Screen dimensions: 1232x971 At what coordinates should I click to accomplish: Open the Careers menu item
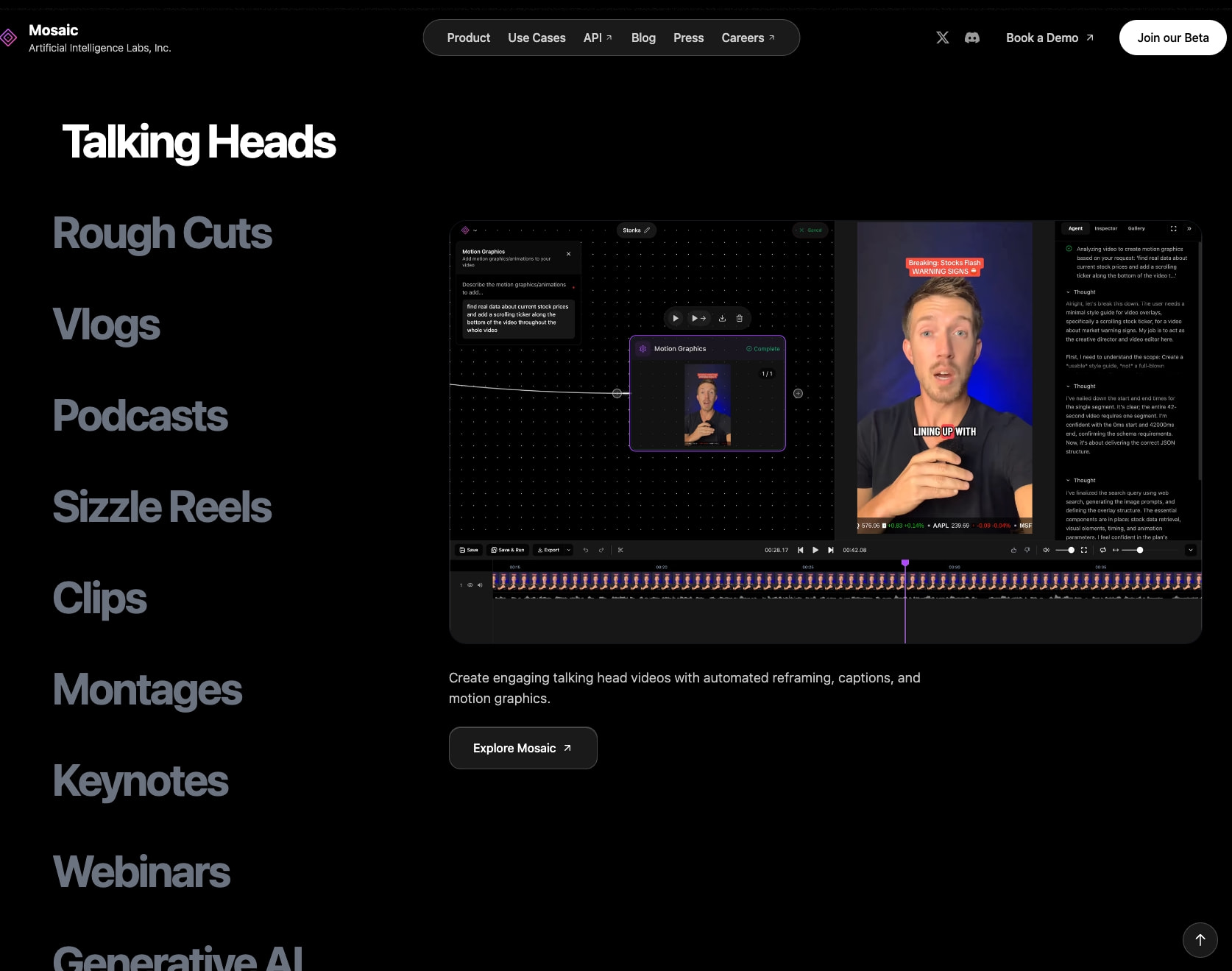pos(748,38)
